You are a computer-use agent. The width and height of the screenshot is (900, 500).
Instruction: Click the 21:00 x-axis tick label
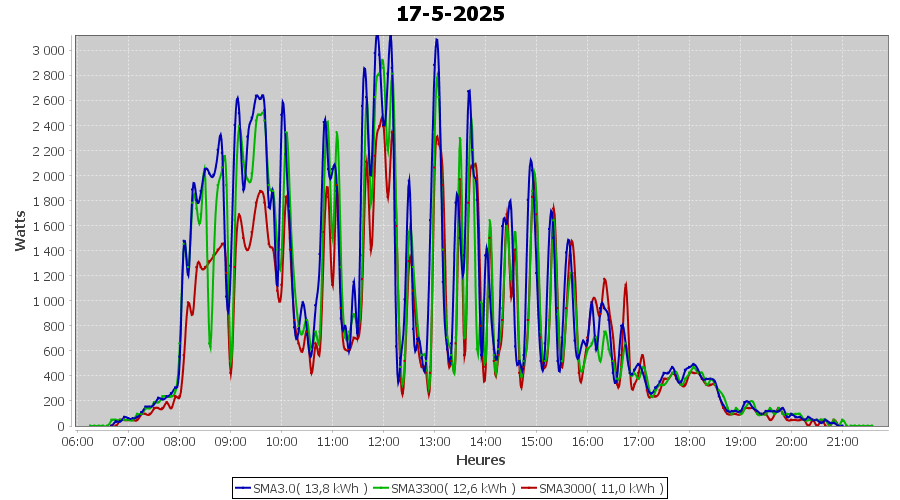click(x=843, y=441)
